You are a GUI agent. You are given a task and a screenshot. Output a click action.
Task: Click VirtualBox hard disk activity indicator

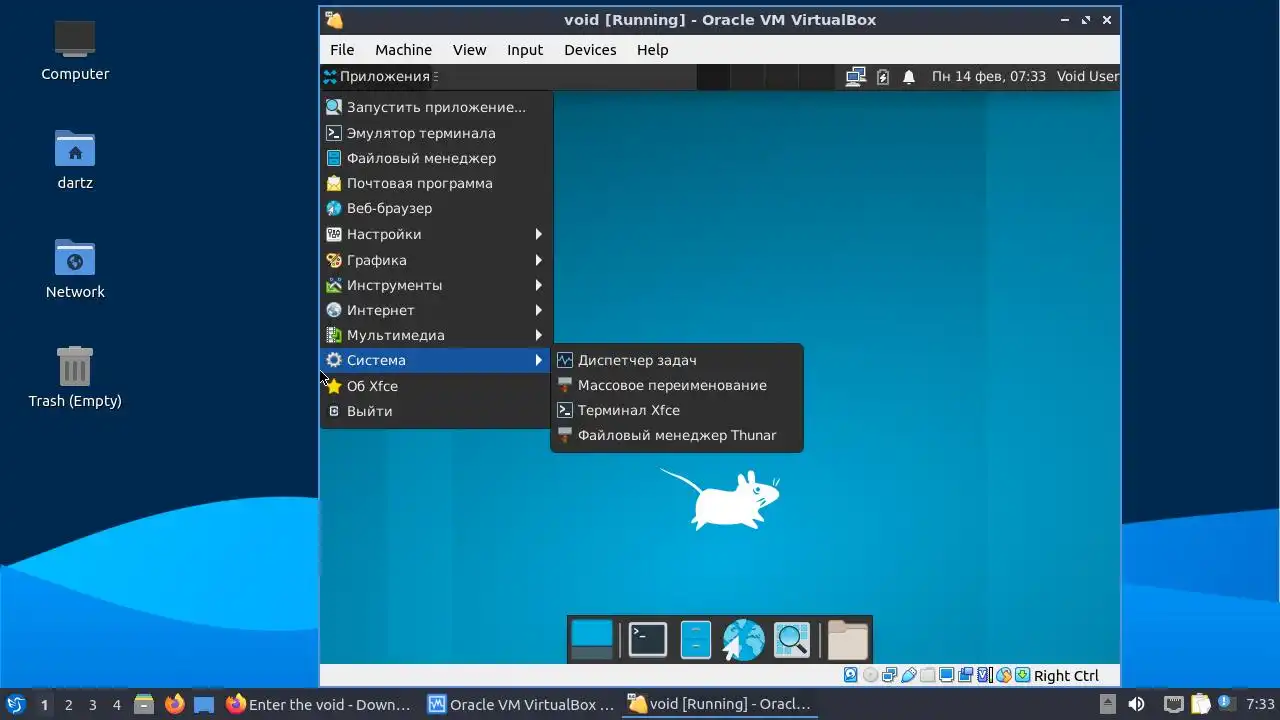click(850, 675)
